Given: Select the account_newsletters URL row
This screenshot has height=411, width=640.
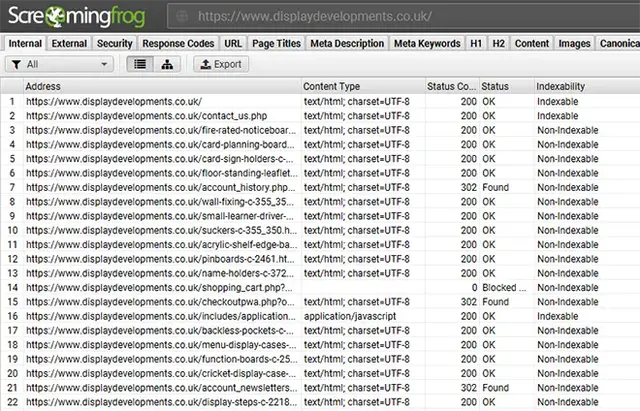Looking at the screenshot, I should (162, 388).
